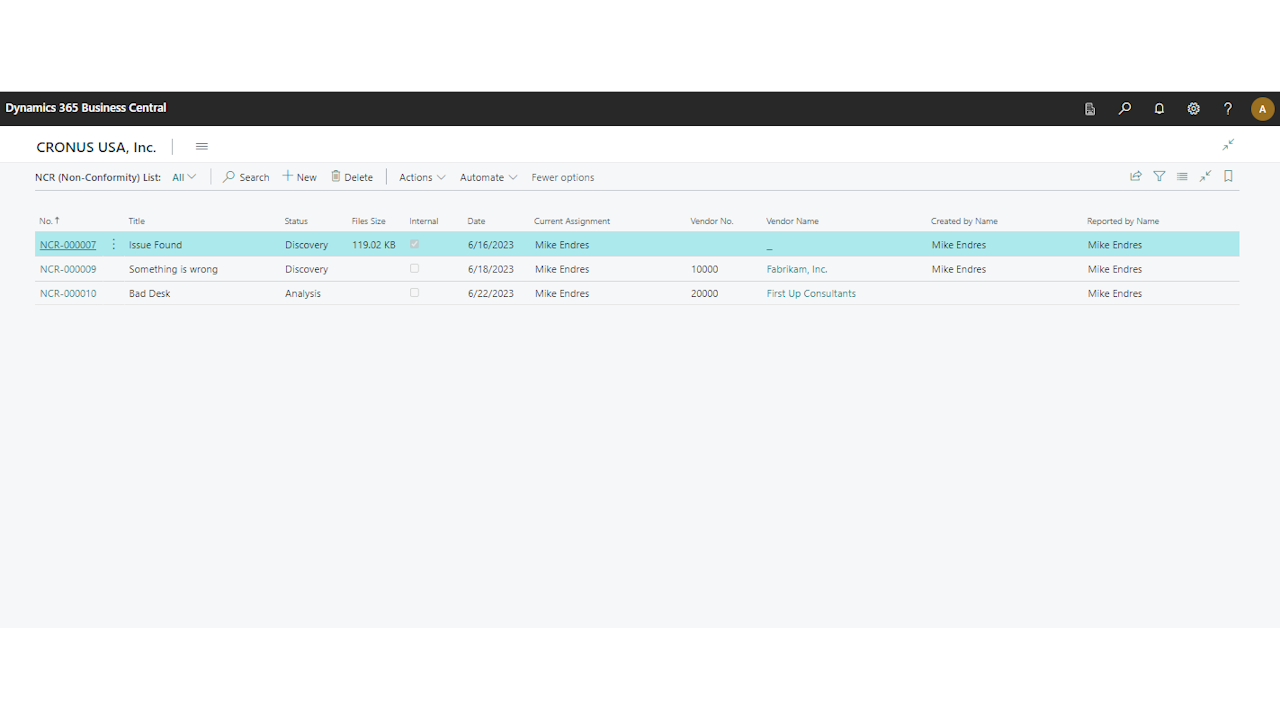Image resolution: width=1280 pixels, height=720 pixels.
Task: Toggle Internal checkbox for NCR-000009
Action: click(415, 269)
